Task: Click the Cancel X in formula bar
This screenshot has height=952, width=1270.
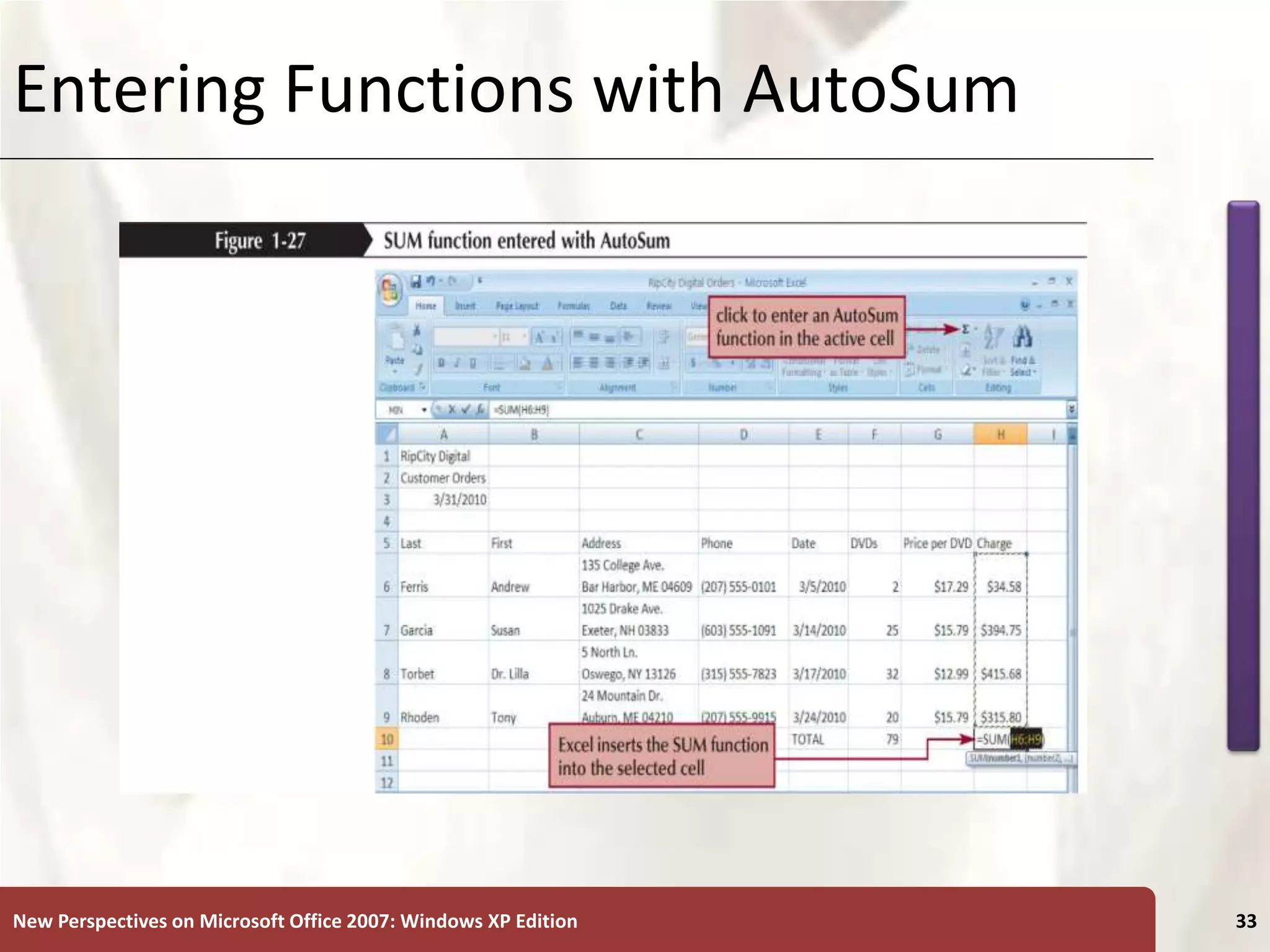Action: pyautogui.click(x=451, y=409)
